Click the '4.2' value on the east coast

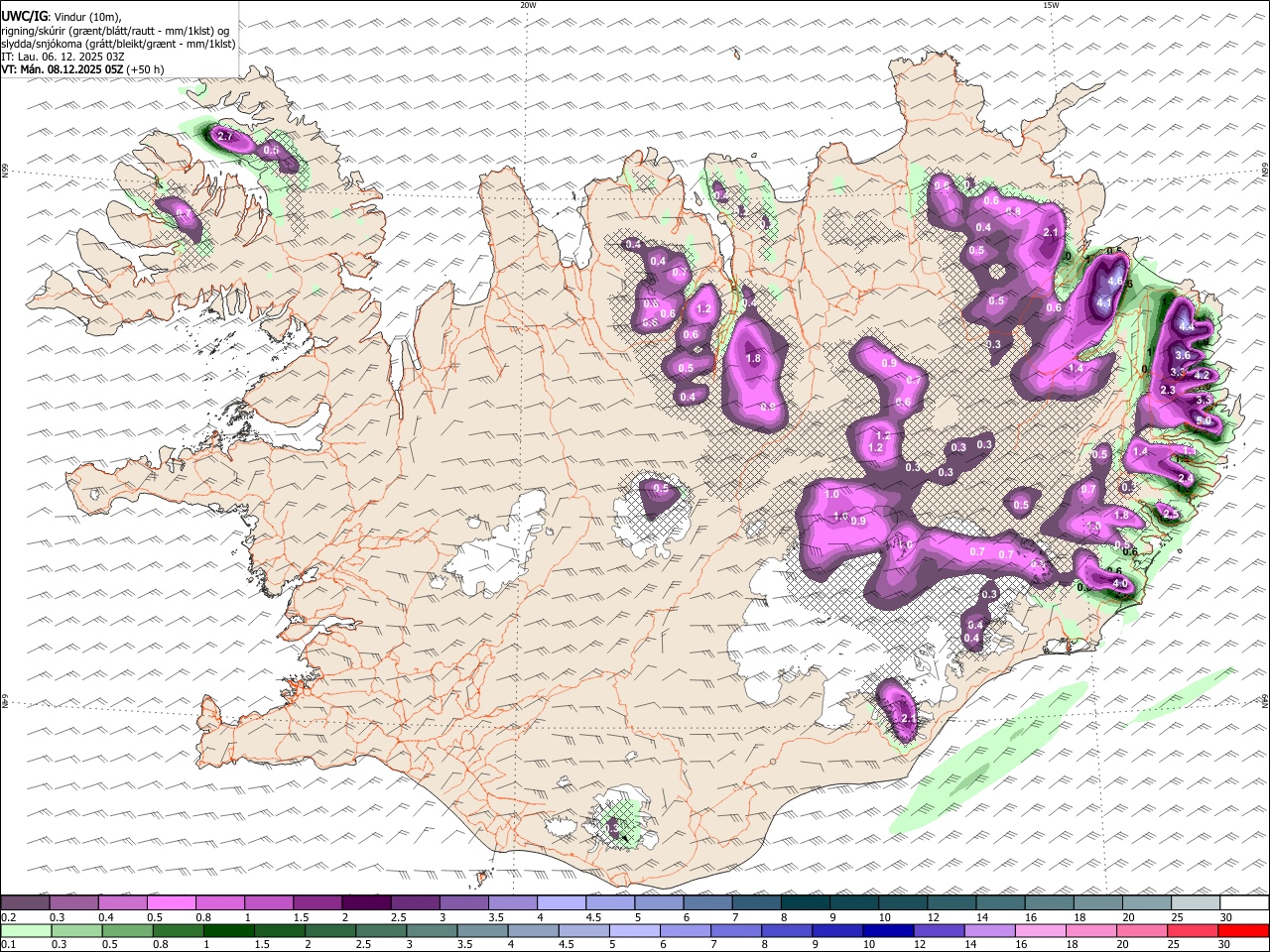[1203, 376]
